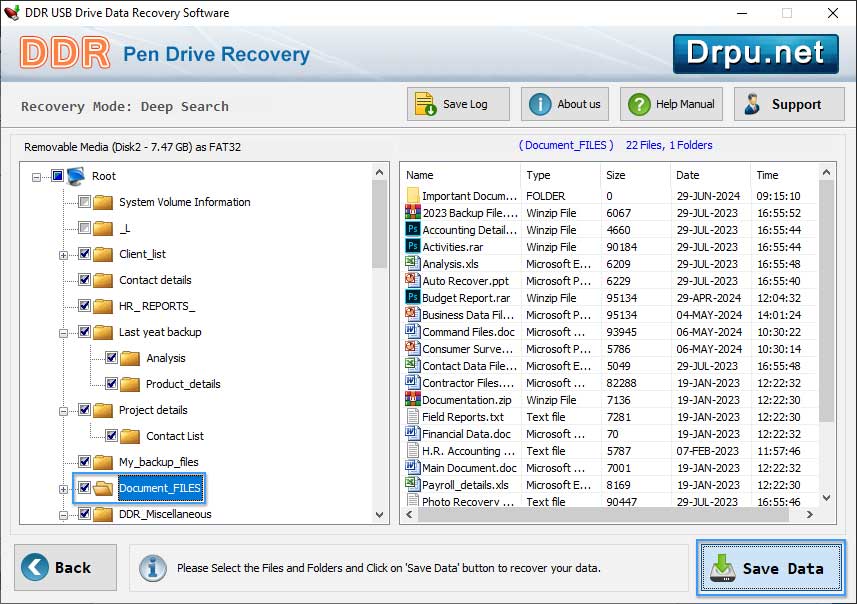Image resolution: width=857 pixels, height=604 pixels.
Task: Click the Command Files.doc Word icon
Action: [412, 331]
